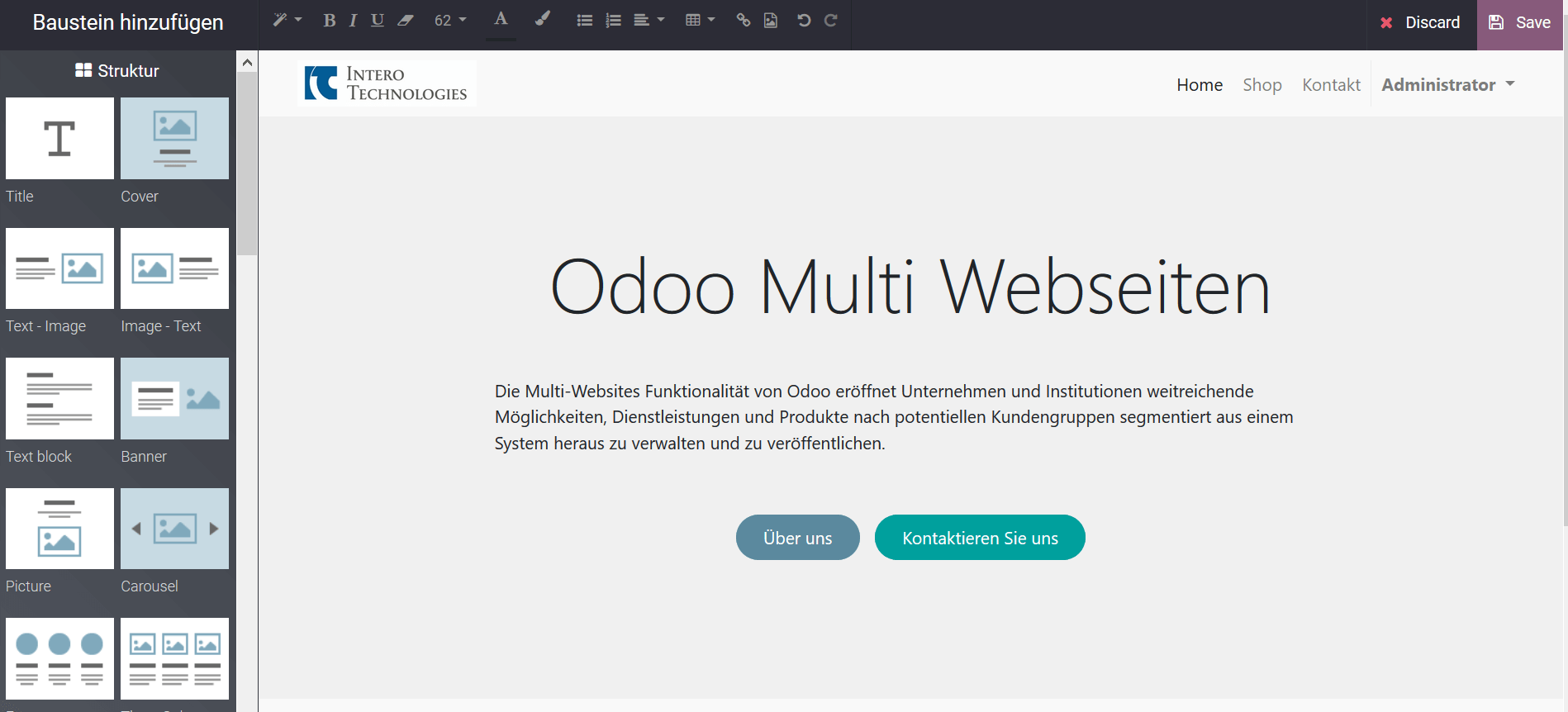Pick the Banner snippet
Viewport: 1568px width, 712px height.
(174, 398)
